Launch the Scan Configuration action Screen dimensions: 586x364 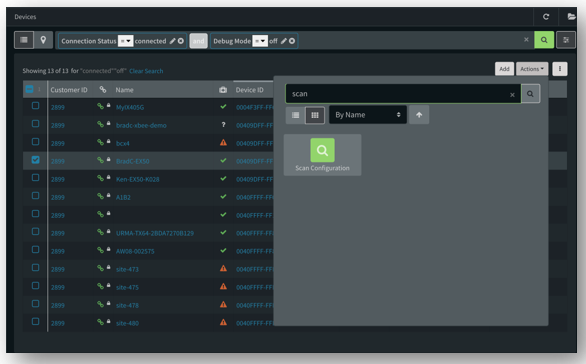323,155
